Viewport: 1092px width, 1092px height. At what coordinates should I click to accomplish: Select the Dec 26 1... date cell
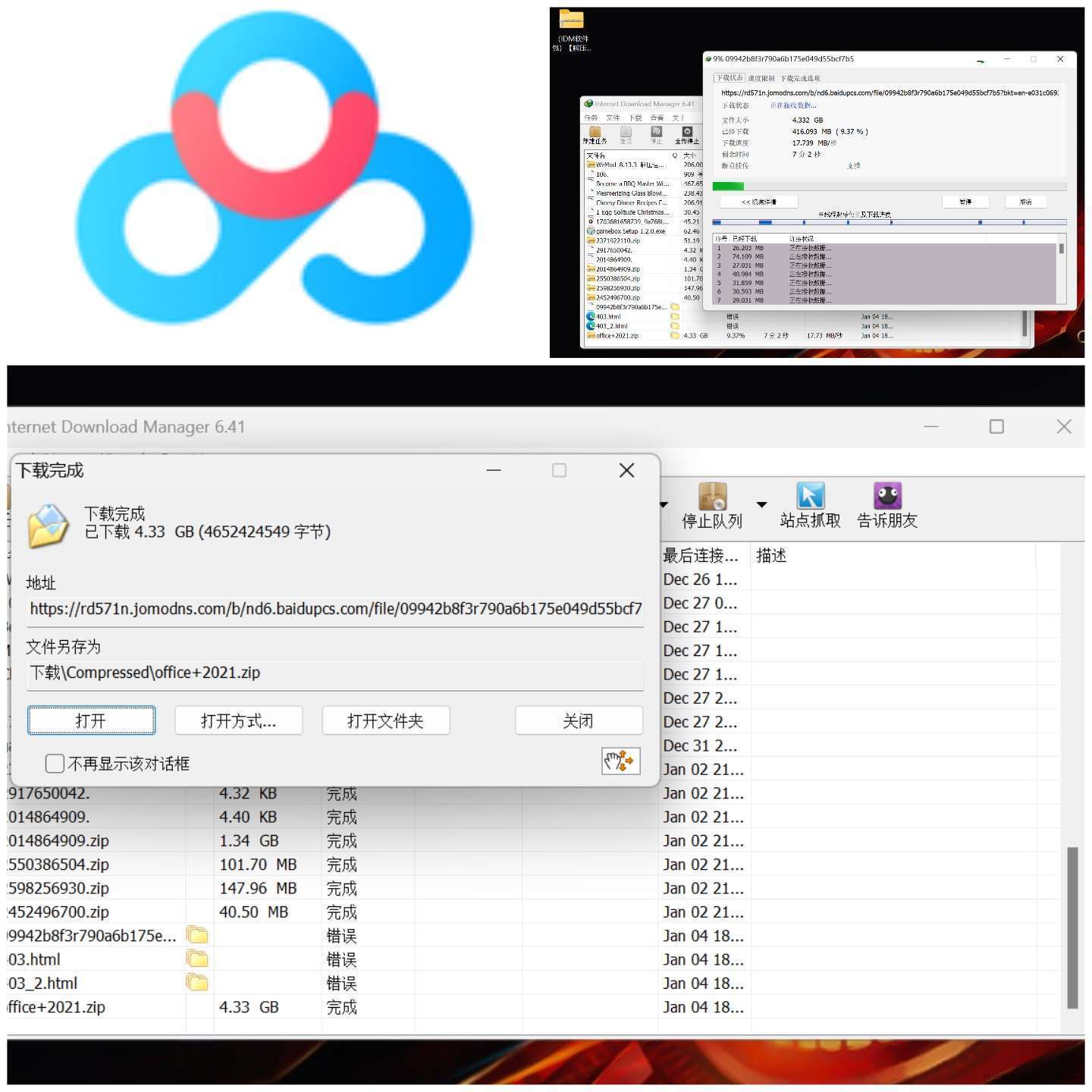[x=701, y=579]
